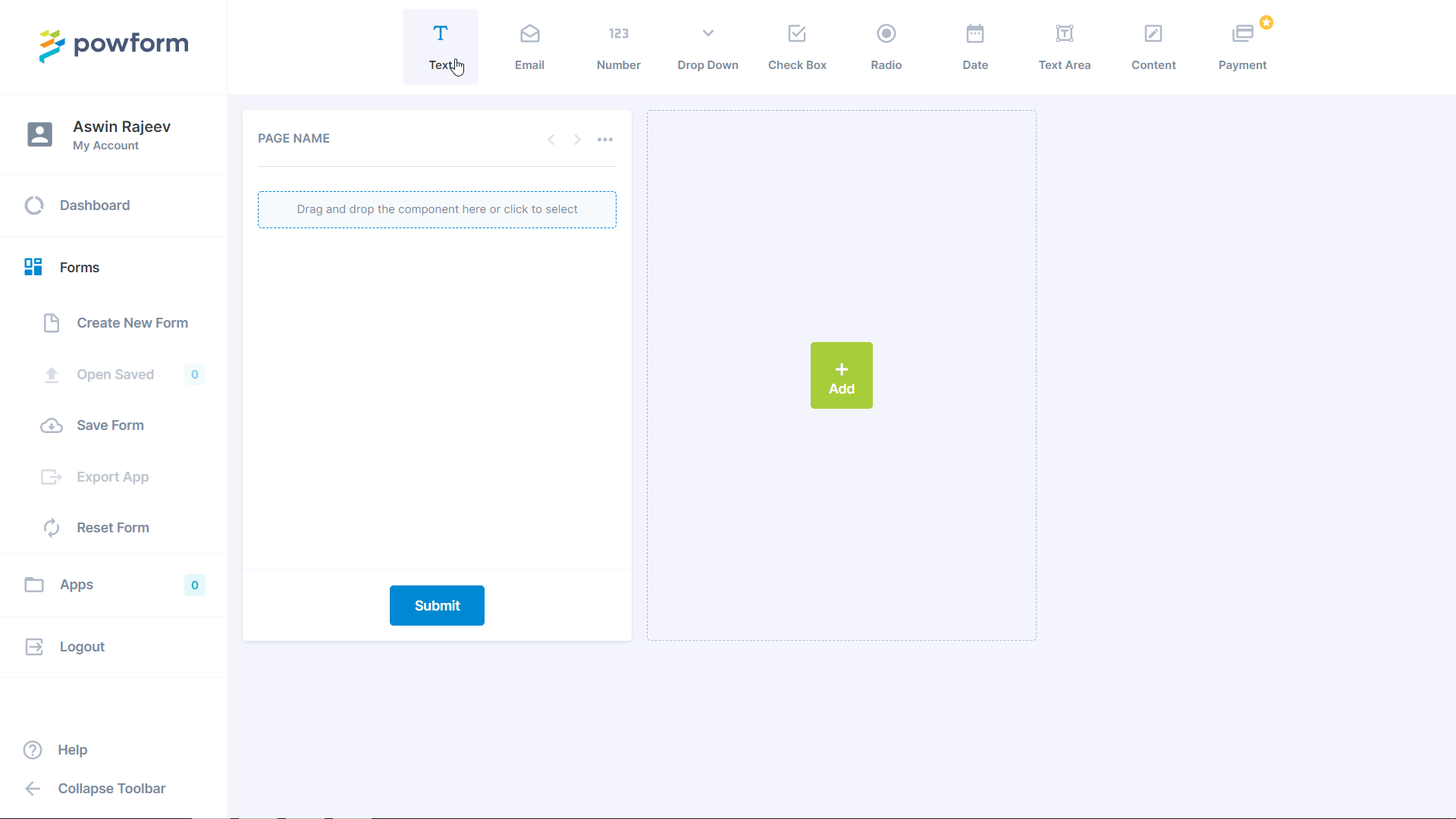Click the green Add button
The height and width of the screenshot is (819, 1456).
841,375
